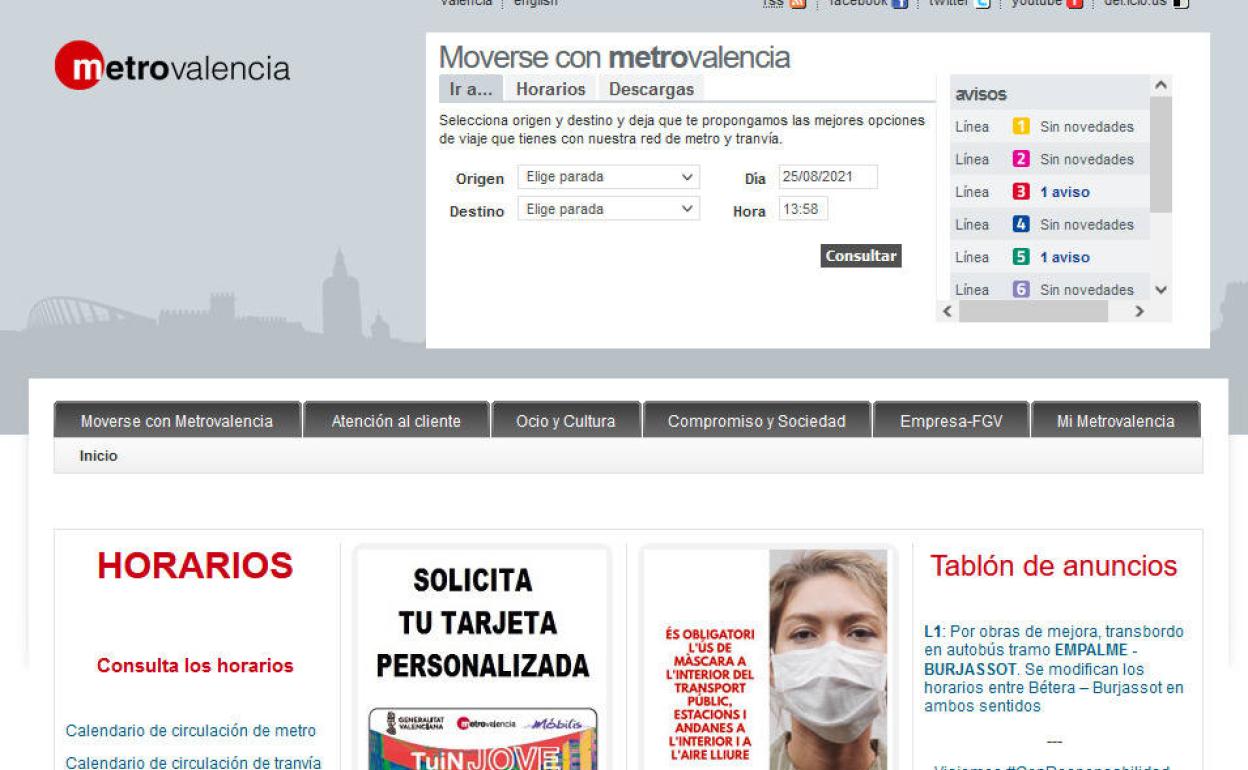Click Line 1 'Sin novedades' text

coord(1087,127)
